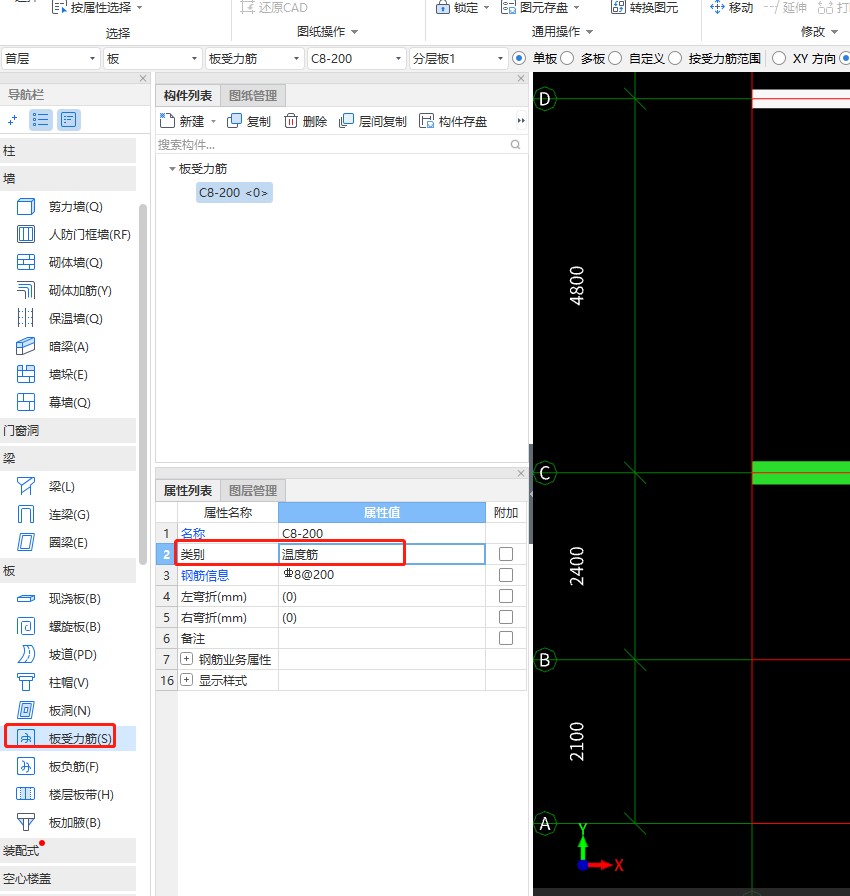
Task: Select the 圈梁(E) ring beam item
Action: tap(52, 543)
